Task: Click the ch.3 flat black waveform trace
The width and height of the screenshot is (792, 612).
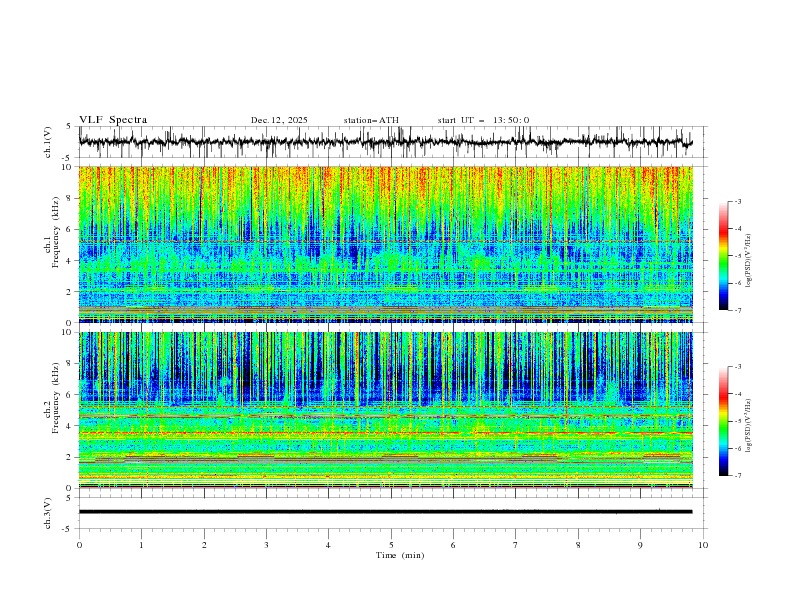Action: 385,512
